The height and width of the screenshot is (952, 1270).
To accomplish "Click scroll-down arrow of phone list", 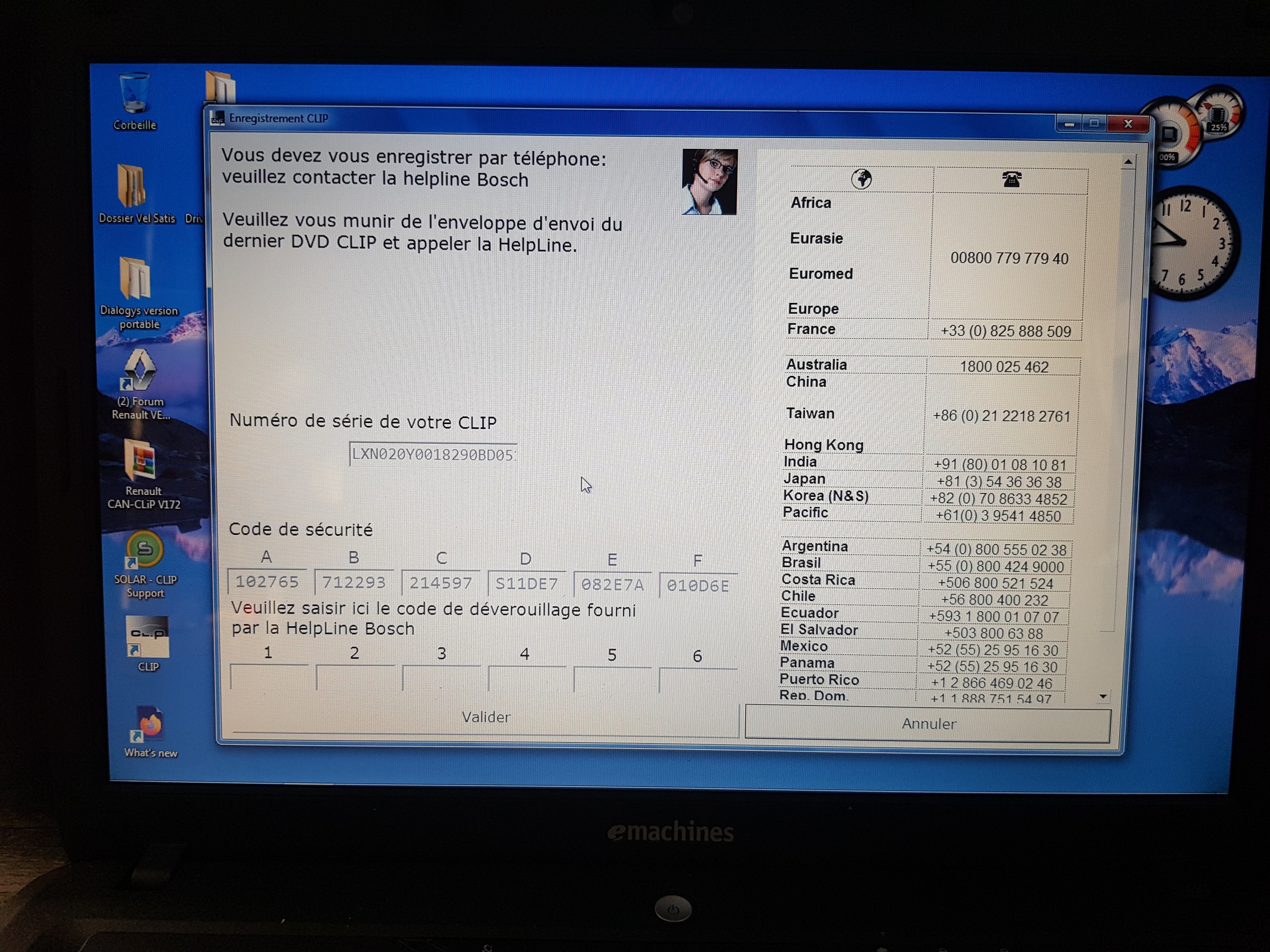I will click(1103, 697).
